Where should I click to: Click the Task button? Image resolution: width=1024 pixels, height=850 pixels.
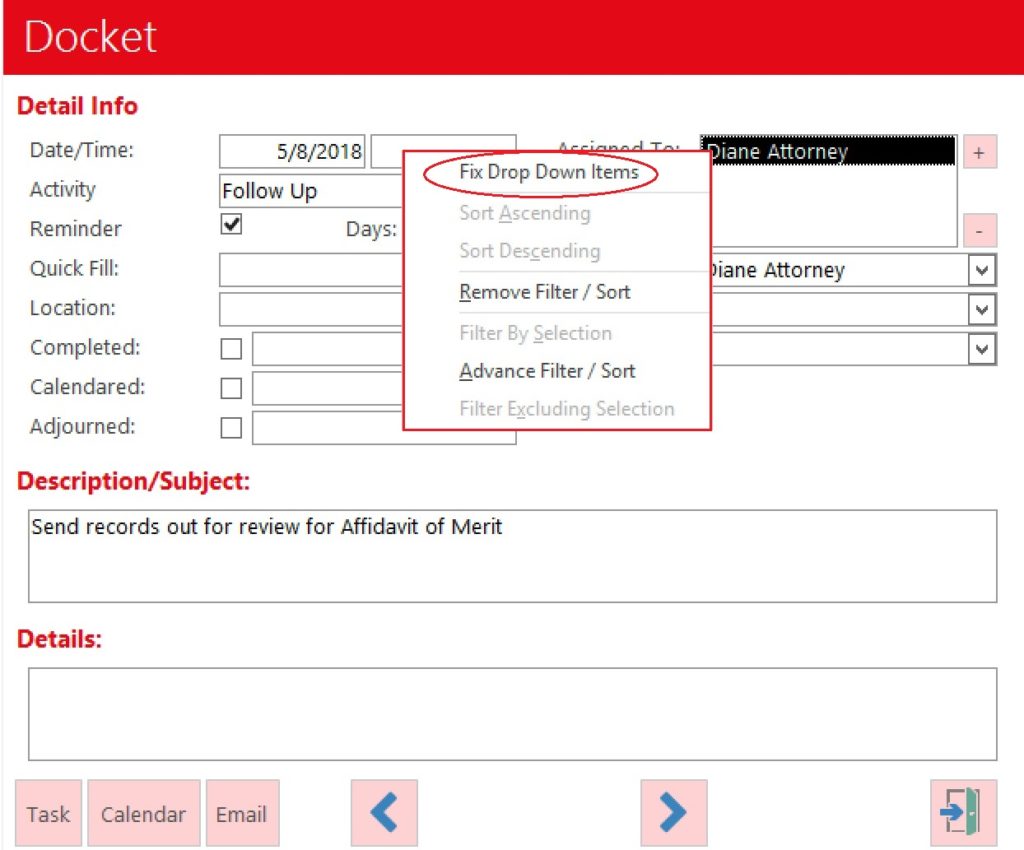tap(48, 812)
